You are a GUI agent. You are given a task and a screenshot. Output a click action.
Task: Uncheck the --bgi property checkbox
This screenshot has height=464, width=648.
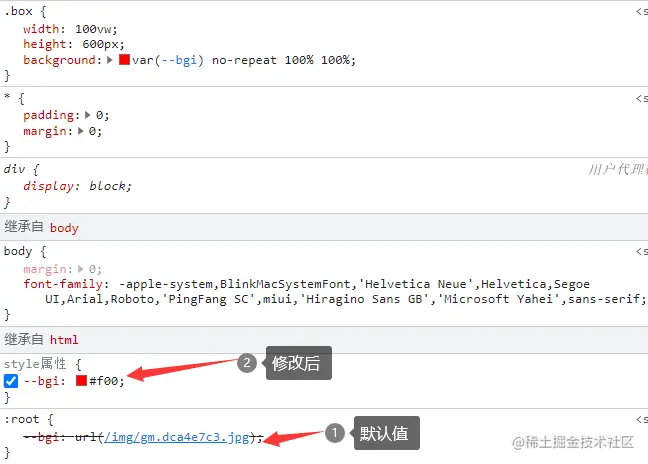[x=11, y=381]
